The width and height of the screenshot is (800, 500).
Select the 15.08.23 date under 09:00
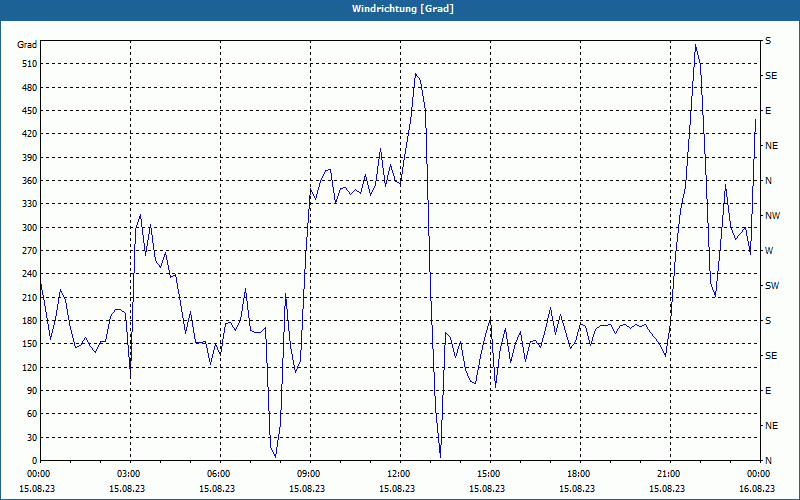click(307, 488)
